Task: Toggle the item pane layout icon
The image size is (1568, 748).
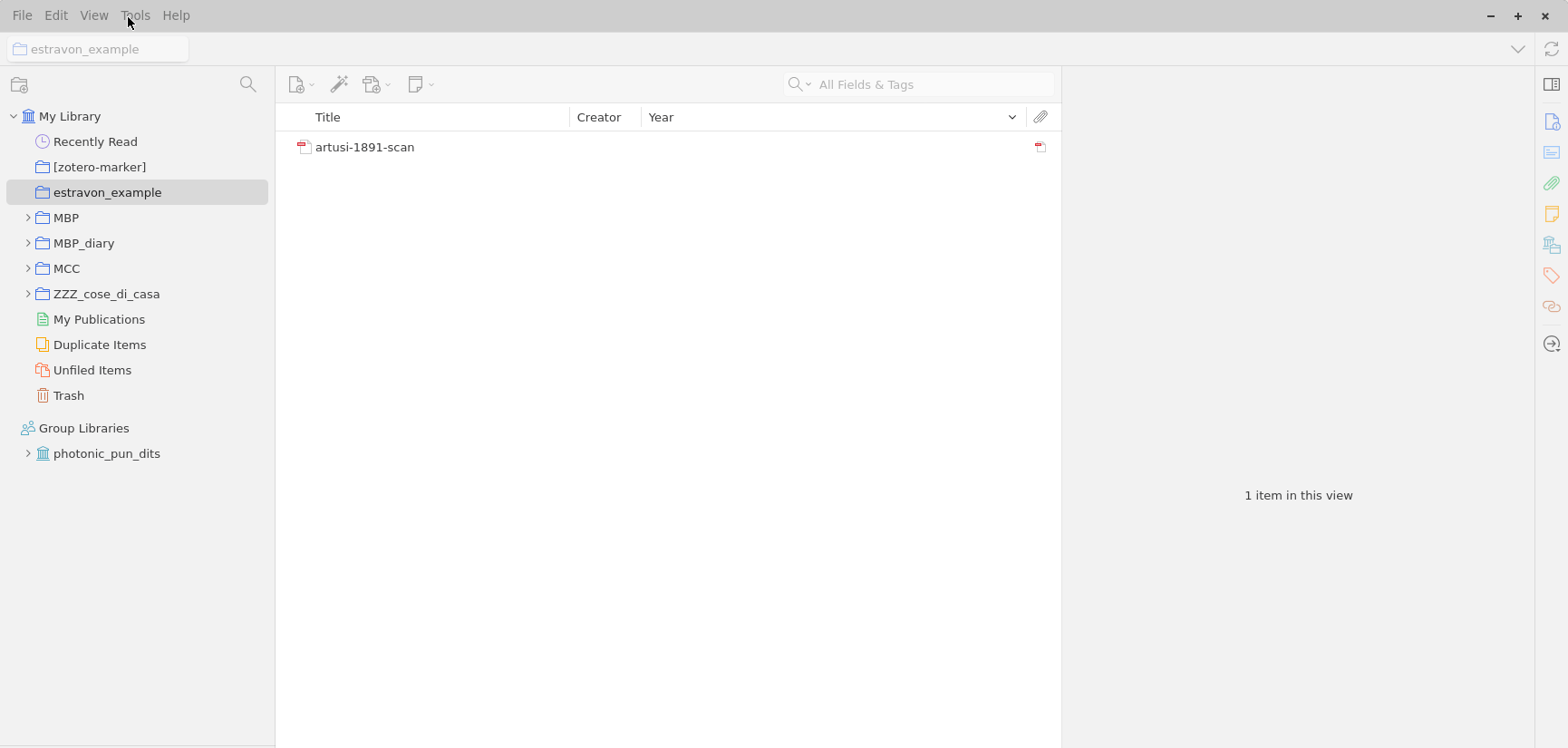Action: click(1552, 84)
